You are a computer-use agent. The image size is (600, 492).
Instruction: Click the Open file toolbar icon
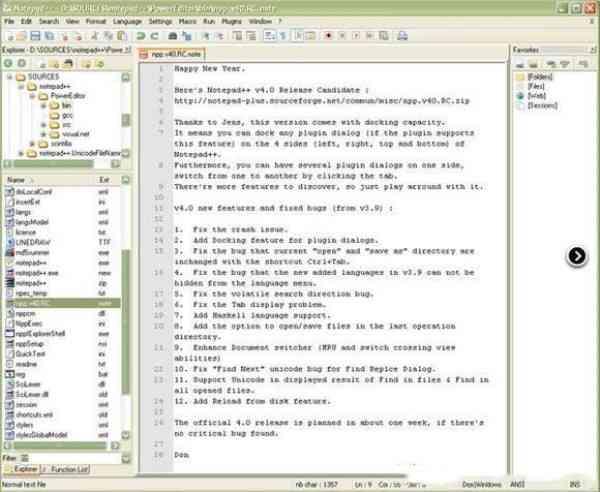[x=22, y=36]
